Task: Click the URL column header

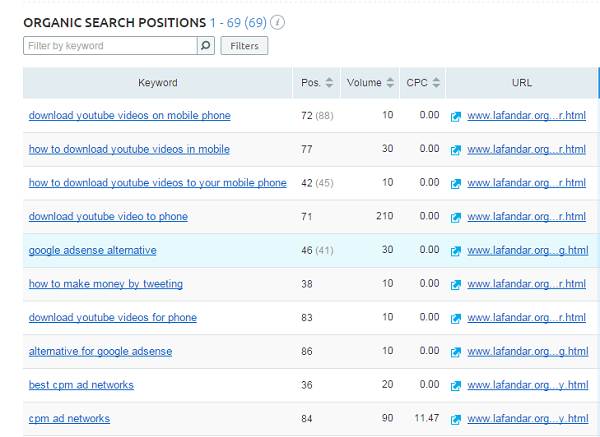Action: (521, 83)
